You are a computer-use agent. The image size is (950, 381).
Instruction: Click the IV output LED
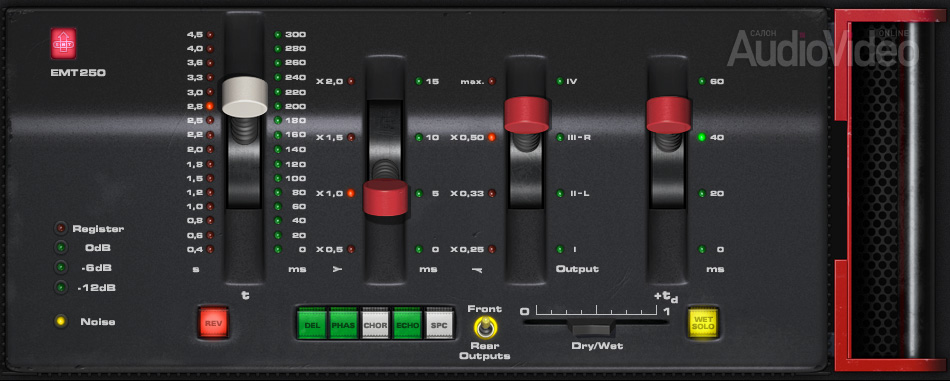pyautogui.click(x=560, y=81)
